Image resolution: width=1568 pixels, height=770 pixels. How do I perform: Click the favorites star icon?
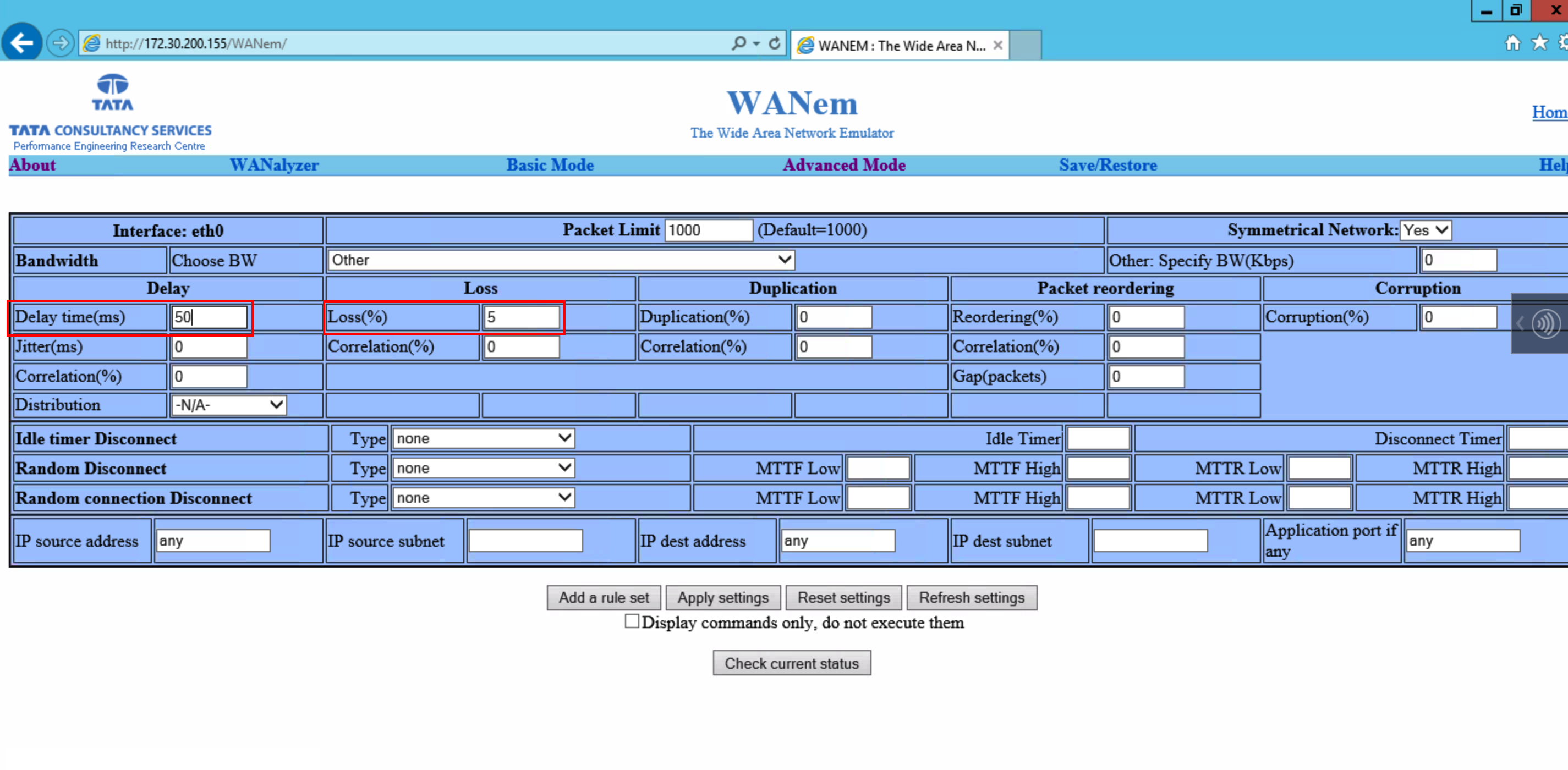point(1539,42)
